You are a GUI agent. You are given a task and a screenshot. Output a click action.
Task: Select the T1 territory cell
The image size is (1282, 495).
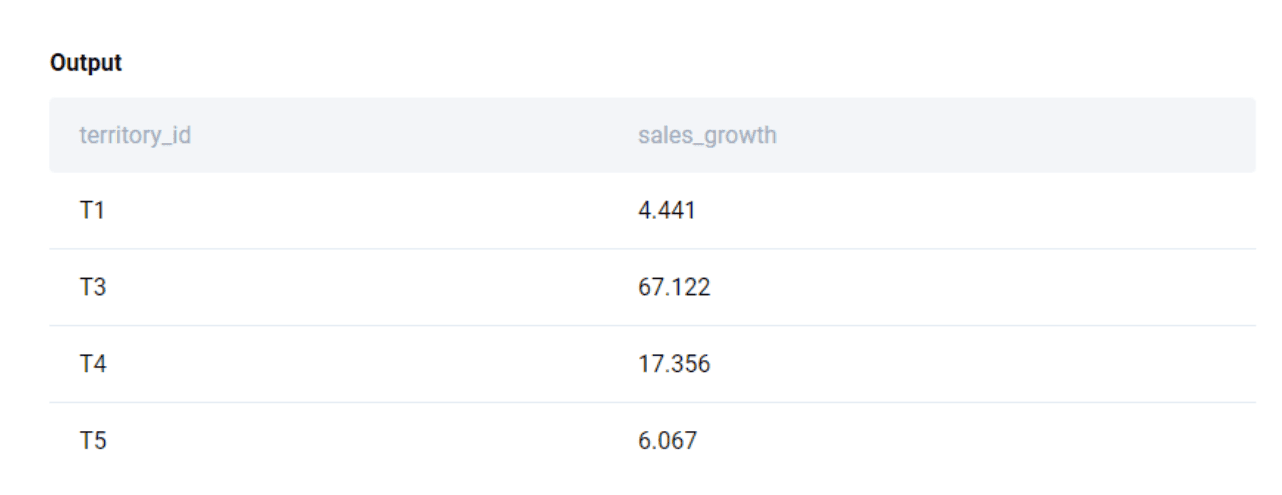click(92, 211)
